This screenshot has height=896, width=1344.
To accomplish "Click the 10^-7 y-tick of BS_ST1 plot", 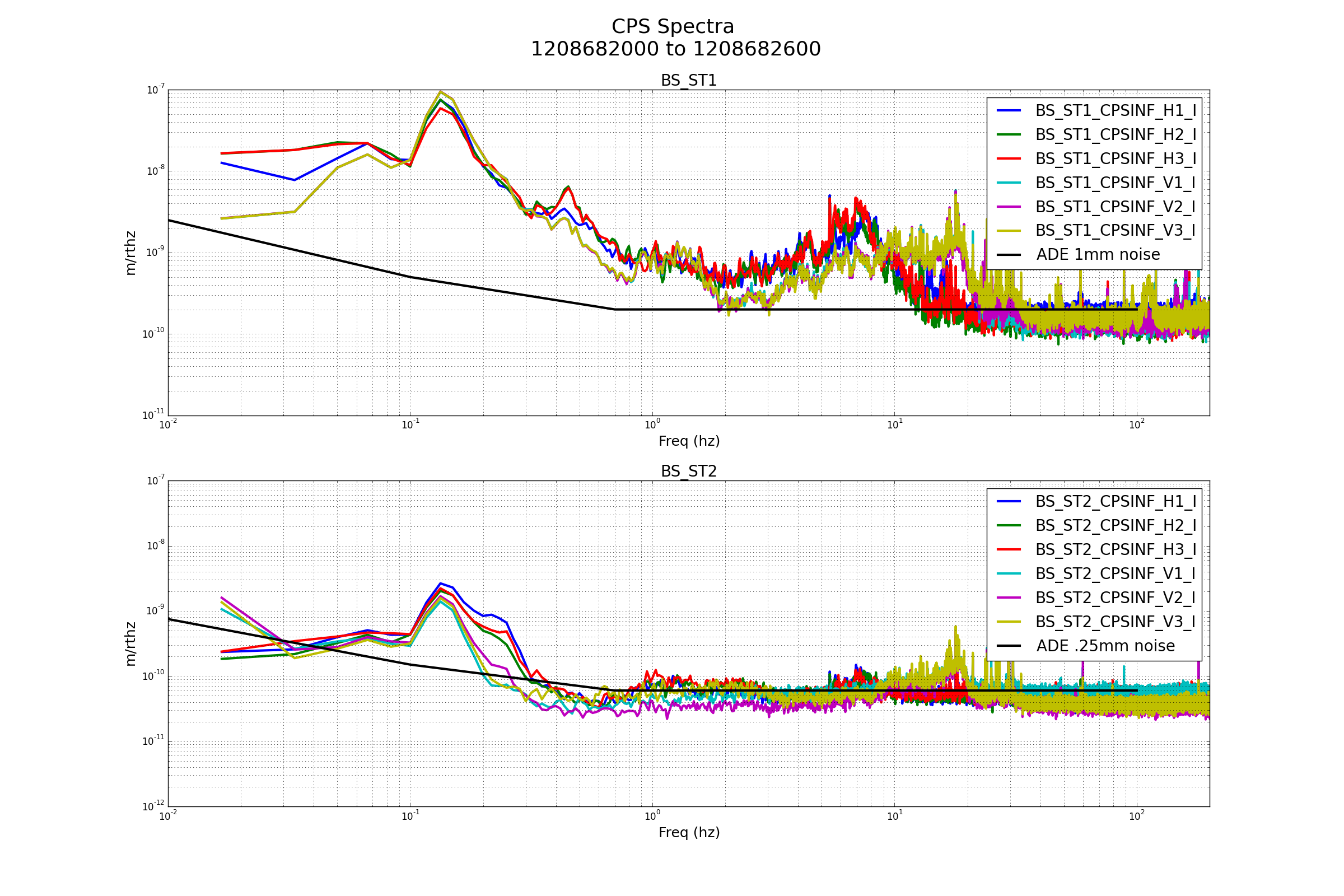I will [x=156, y=89].
